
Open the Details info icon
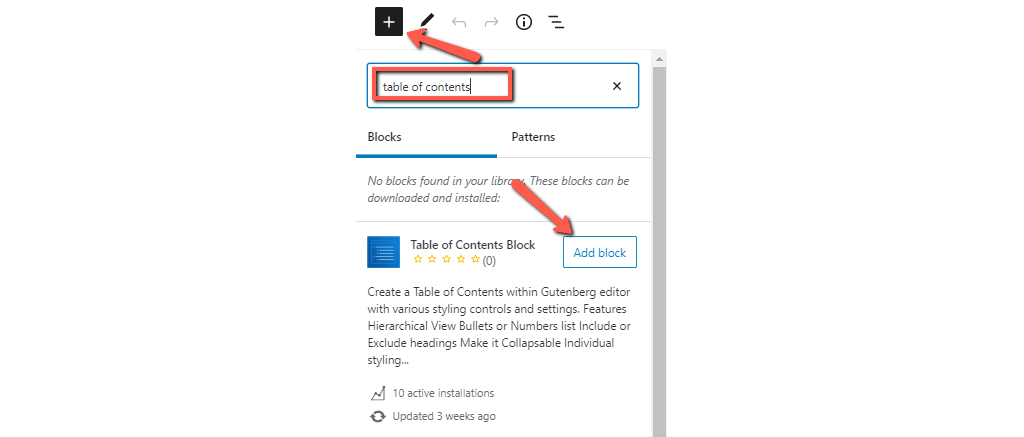(x=523, y=21)
